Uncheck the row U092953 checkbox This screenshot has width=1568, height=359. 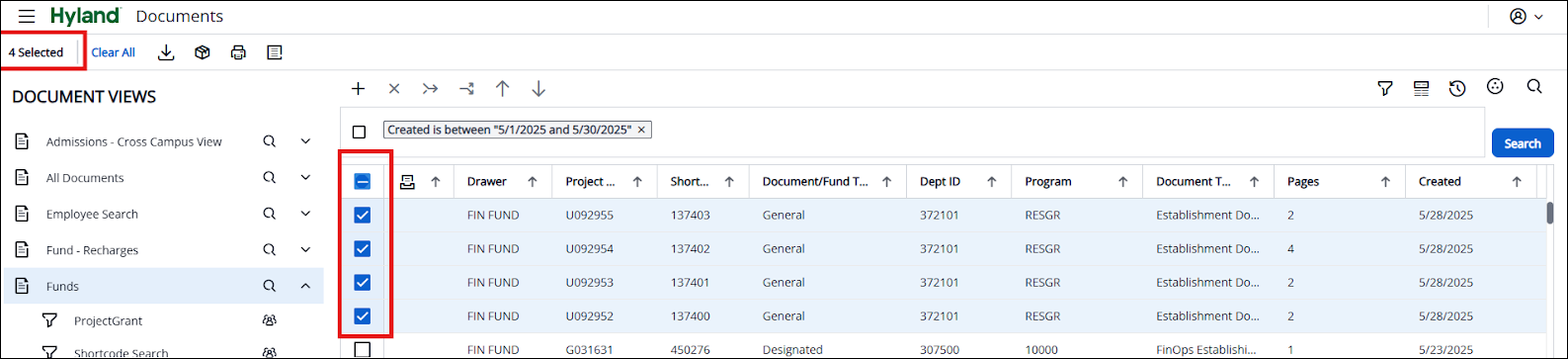pos(362,283)
